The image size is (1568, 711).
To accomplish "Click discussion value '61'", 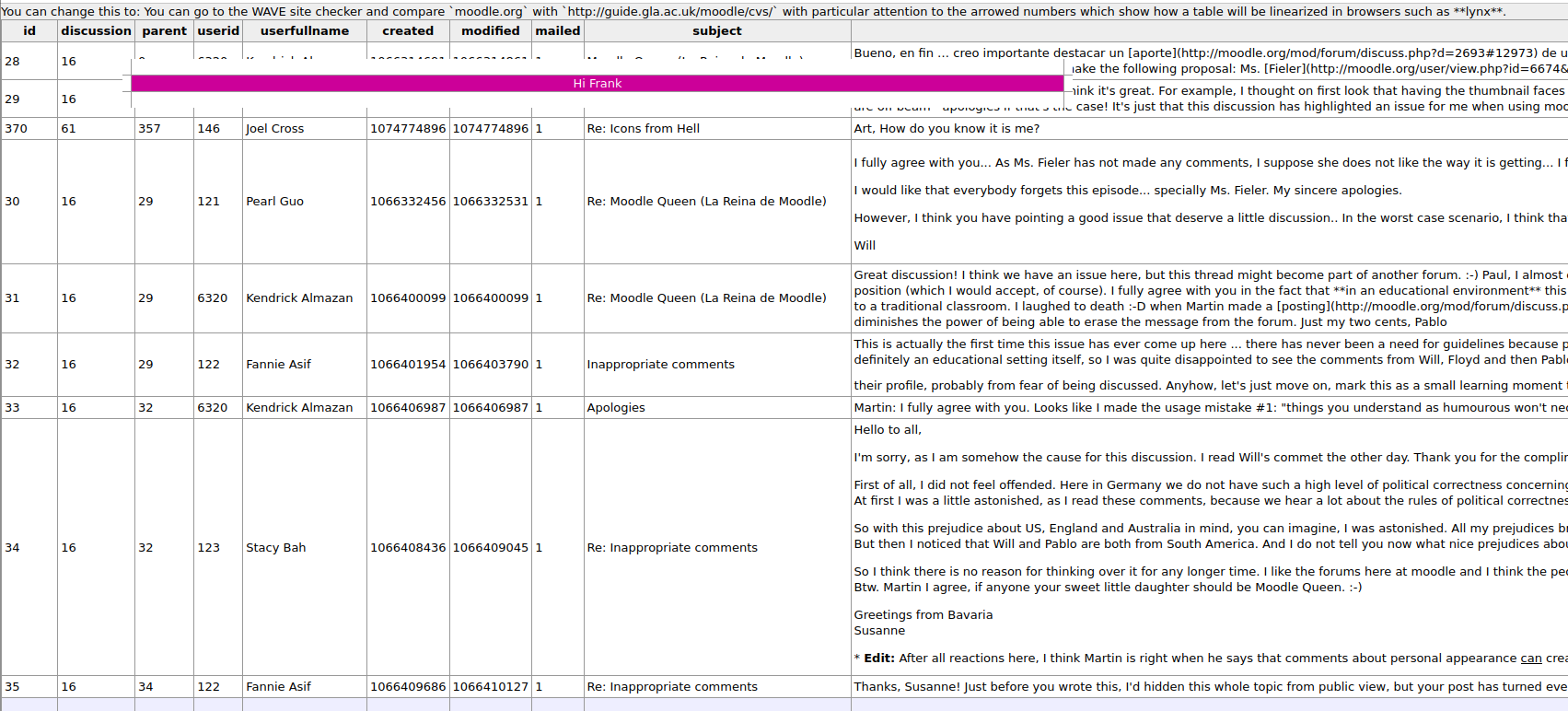I will point(69,128).
